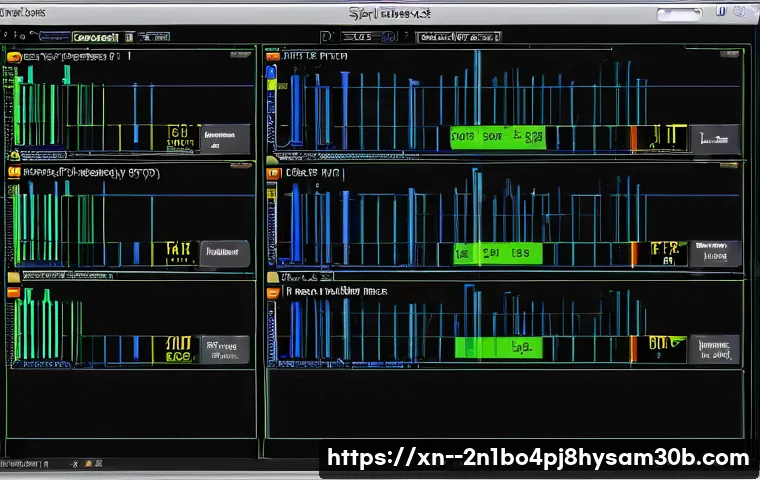
Task: Click the green highlighted bar in the top-right graph
Action: click(x=495, y=137)
